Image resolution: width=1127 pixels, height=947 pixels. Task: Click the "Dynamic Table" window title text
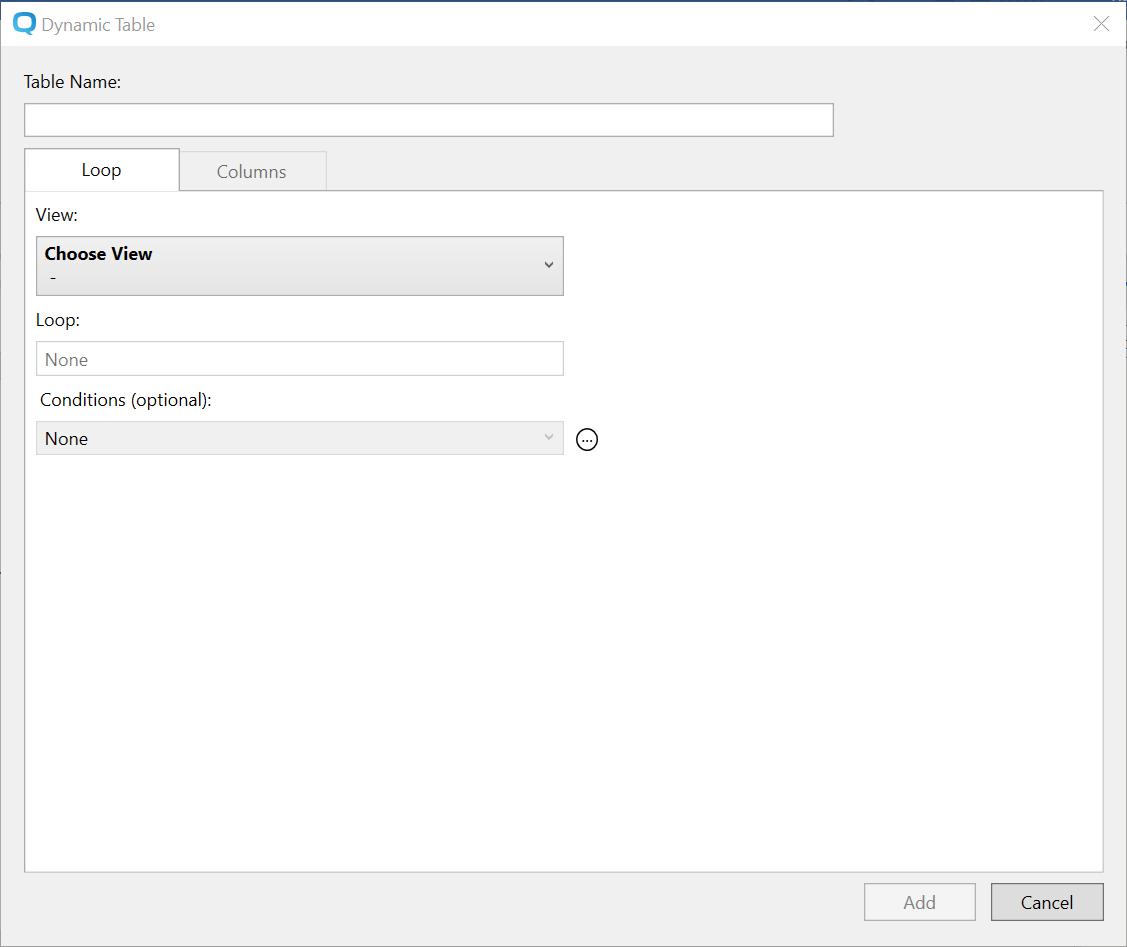point(98,24)
